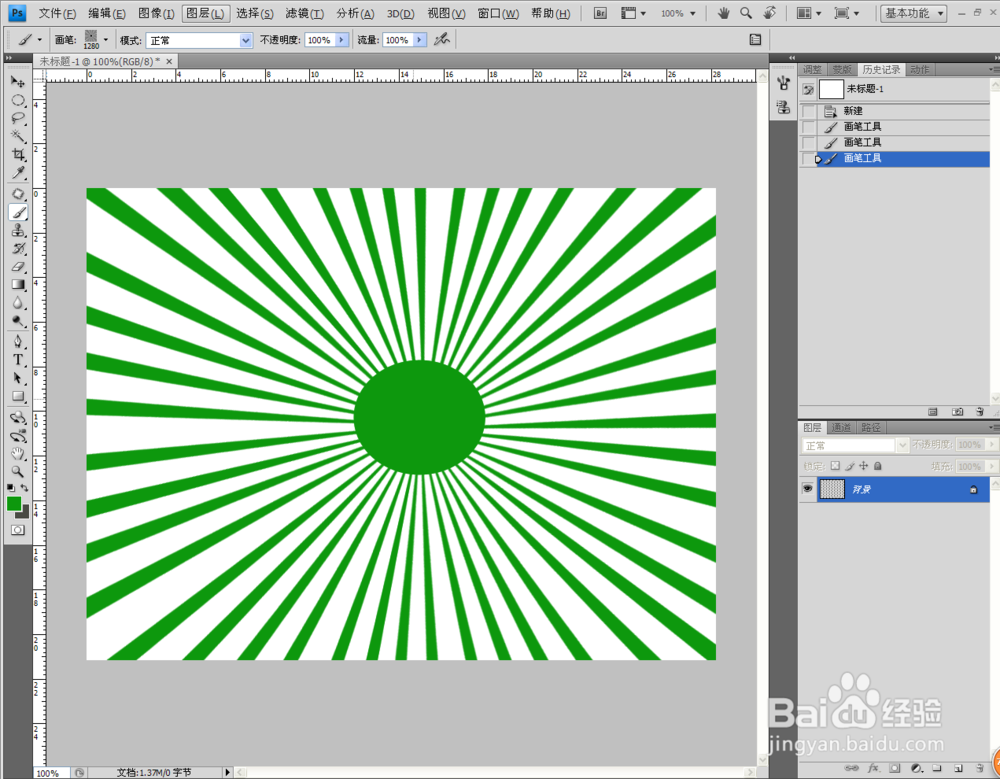This screenshot has height=779, width=1000.
Task: Select the Clone Stamp tool
Action: (18, 230)
